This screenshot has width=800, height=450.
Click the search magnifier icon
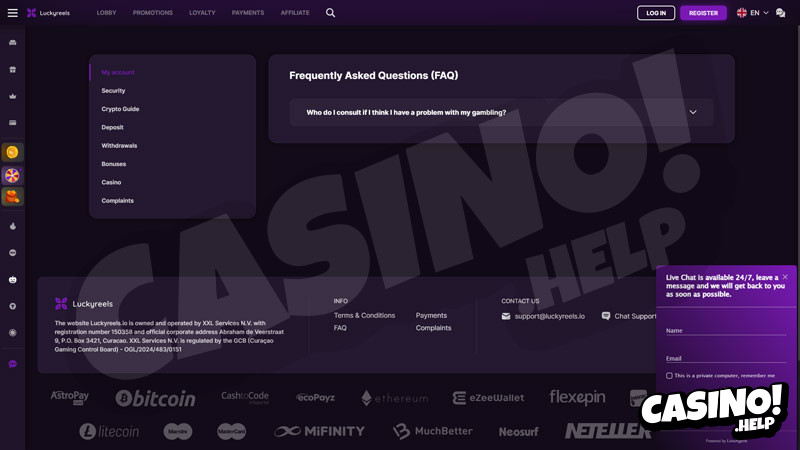pyautogui.click(x=331, y=13)
